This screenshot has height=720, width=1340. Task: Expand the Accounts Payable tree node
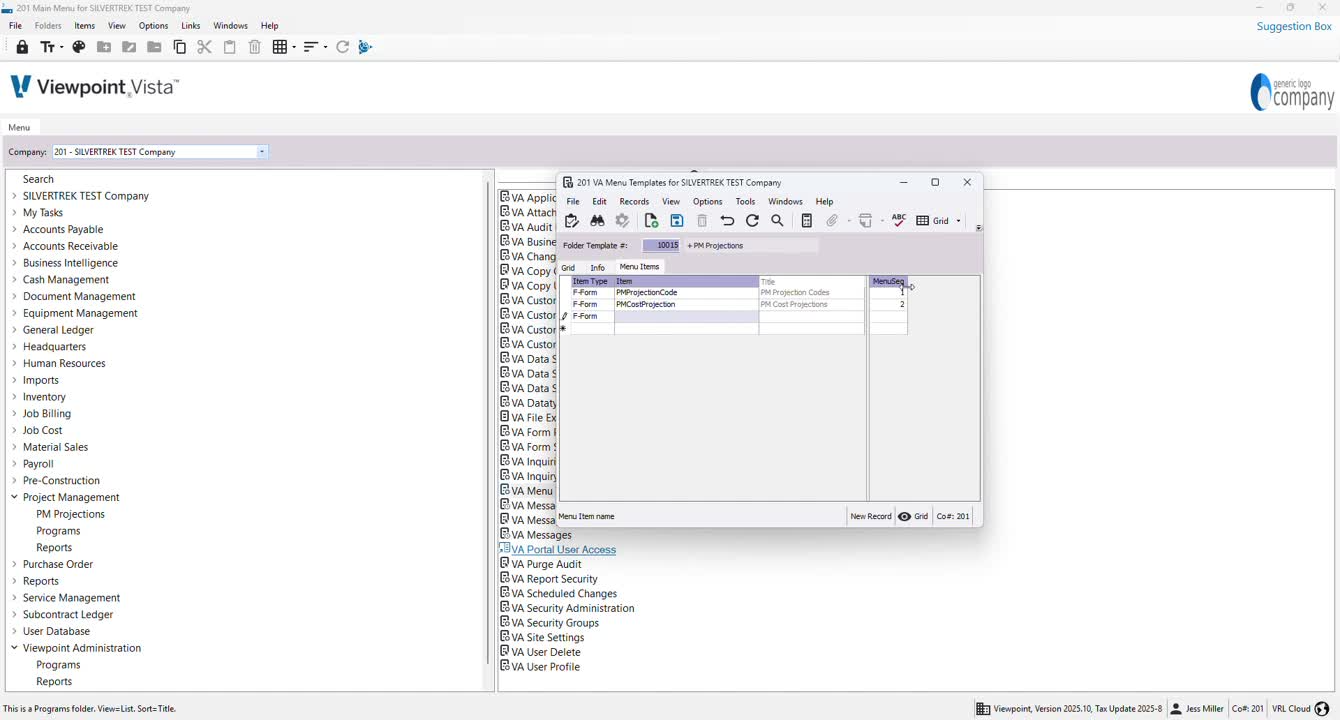point(14,229)
